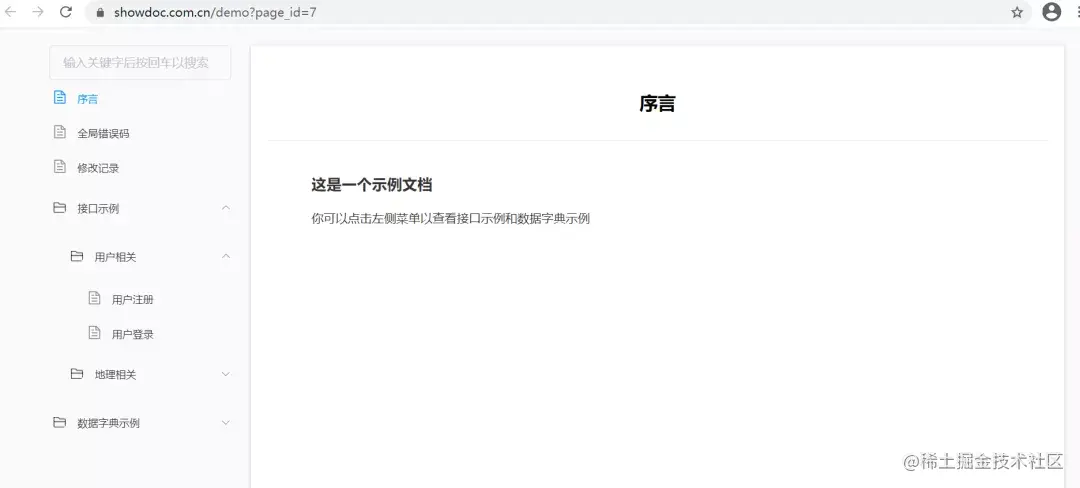The width and height of the screenshot is (1080, 488).
Task: Expand 地理相关 using its chevron
Action: [225, 374]
